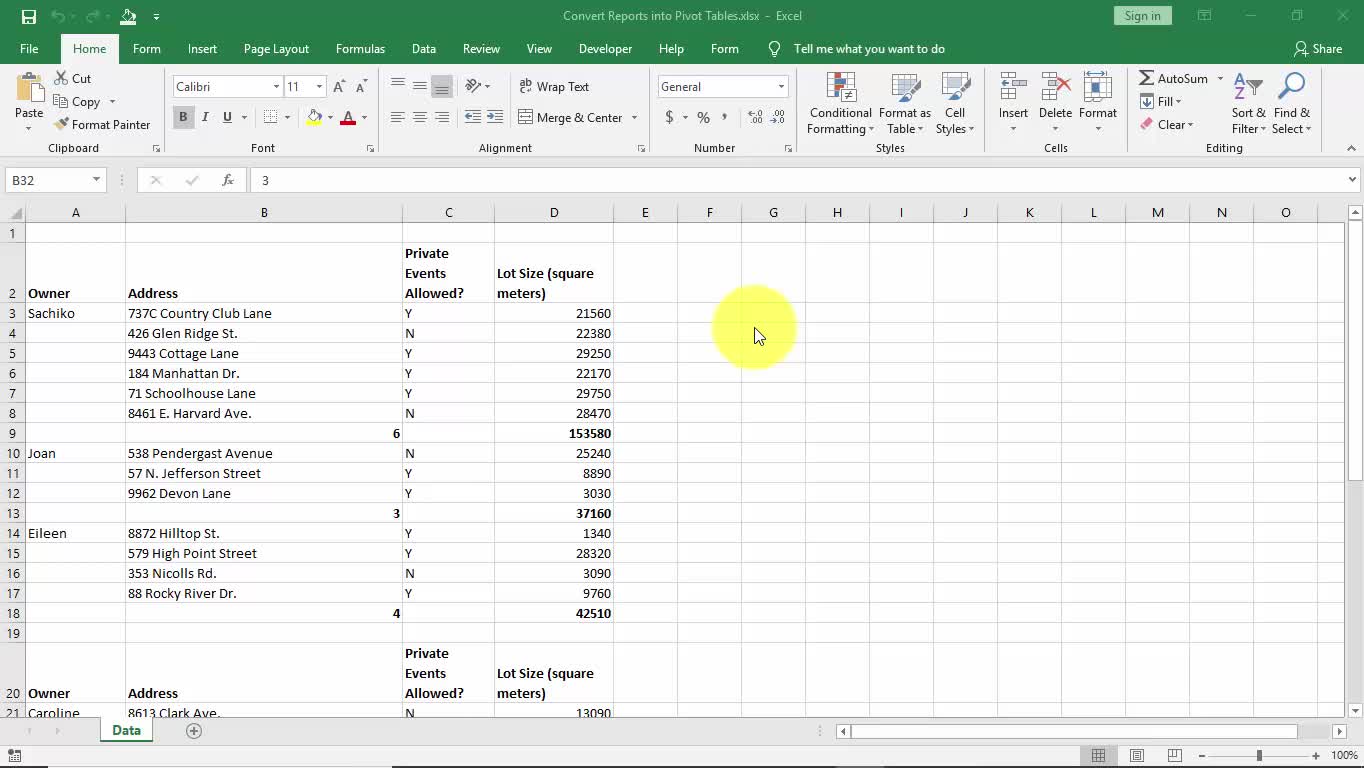Viewport: 1364px width, 768px height.
Task: Click the Sign in button
Action: 1142,16
